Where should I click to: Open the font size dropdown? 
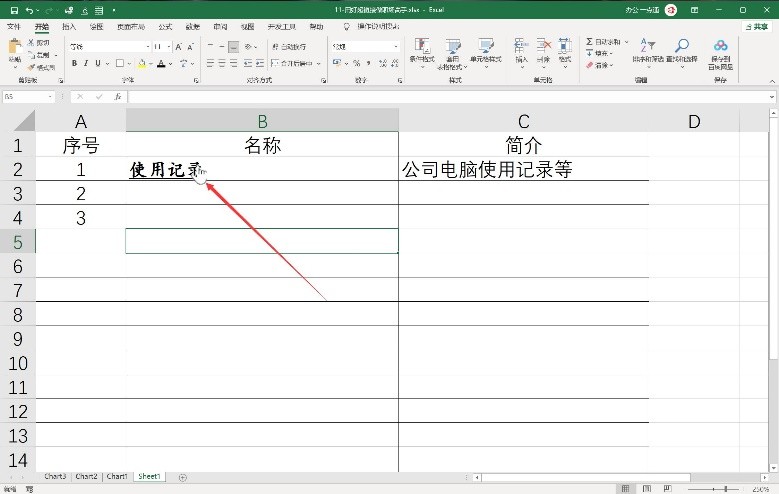(169, 47)
